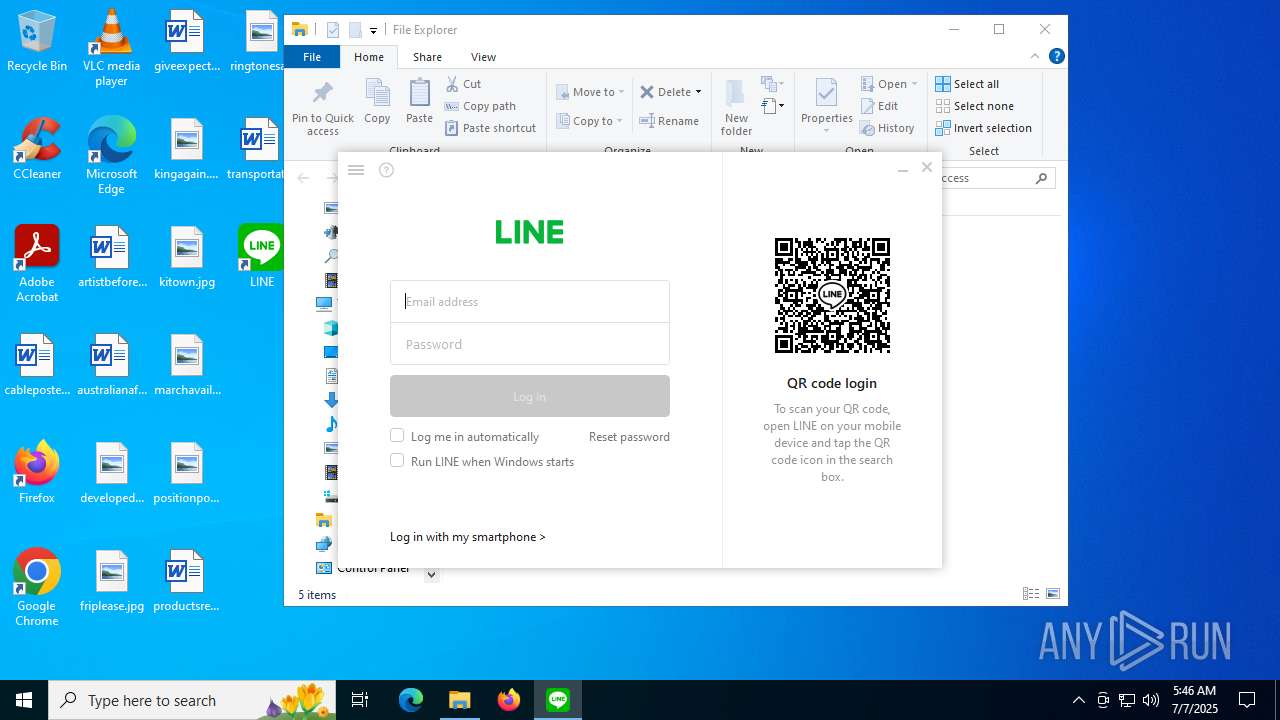Screen dimensions: 1280x720
Task: Open Google Chrome desktop icon
Action: 37,588
